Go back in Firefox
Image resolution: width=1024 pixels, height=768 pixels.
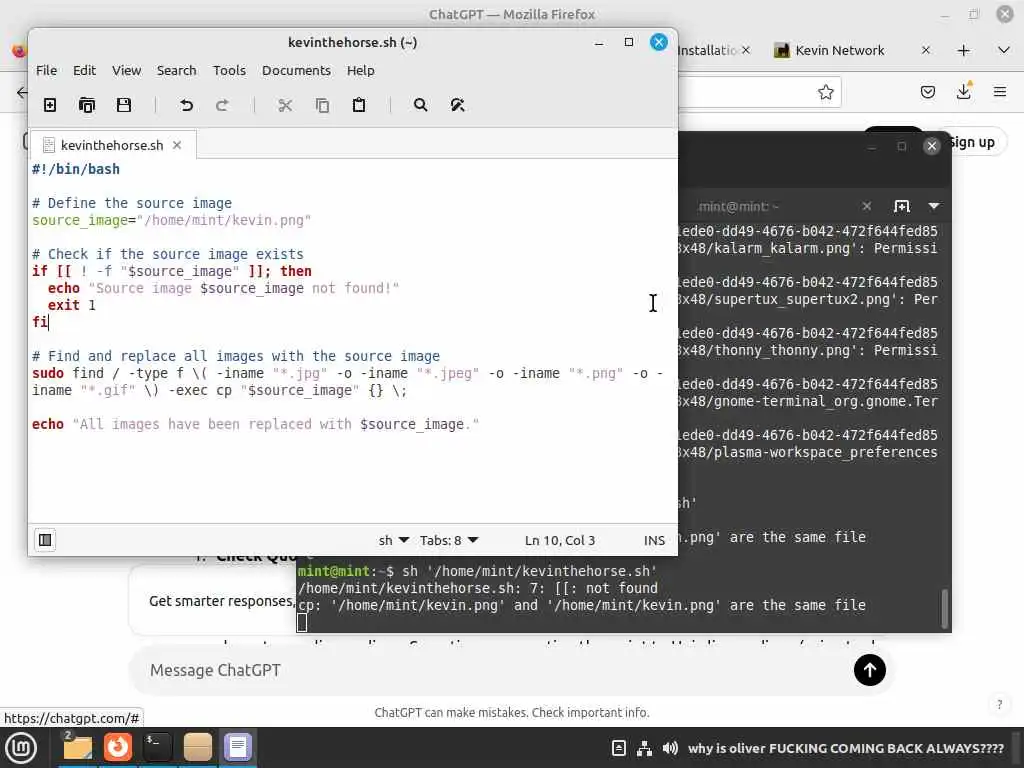click(22, 92)
